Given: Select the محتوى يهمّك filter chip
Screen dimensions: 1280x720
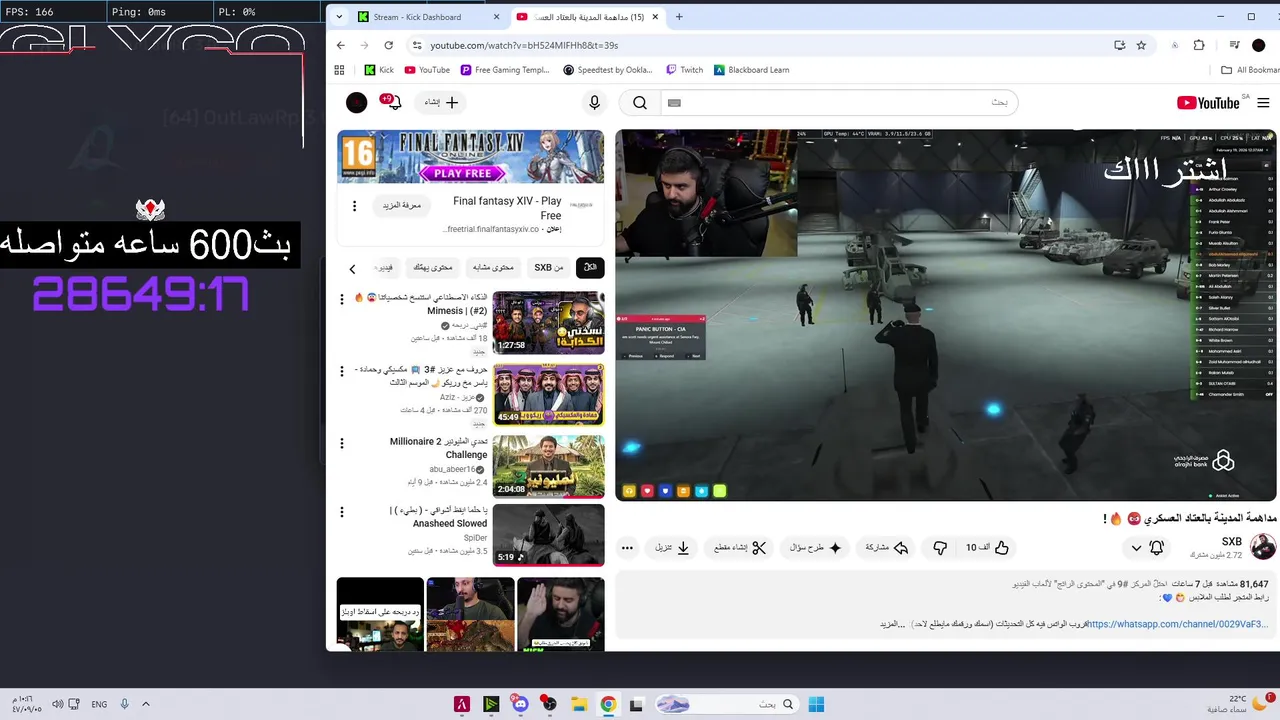Looking at the screenshot, I should [434, 268].
